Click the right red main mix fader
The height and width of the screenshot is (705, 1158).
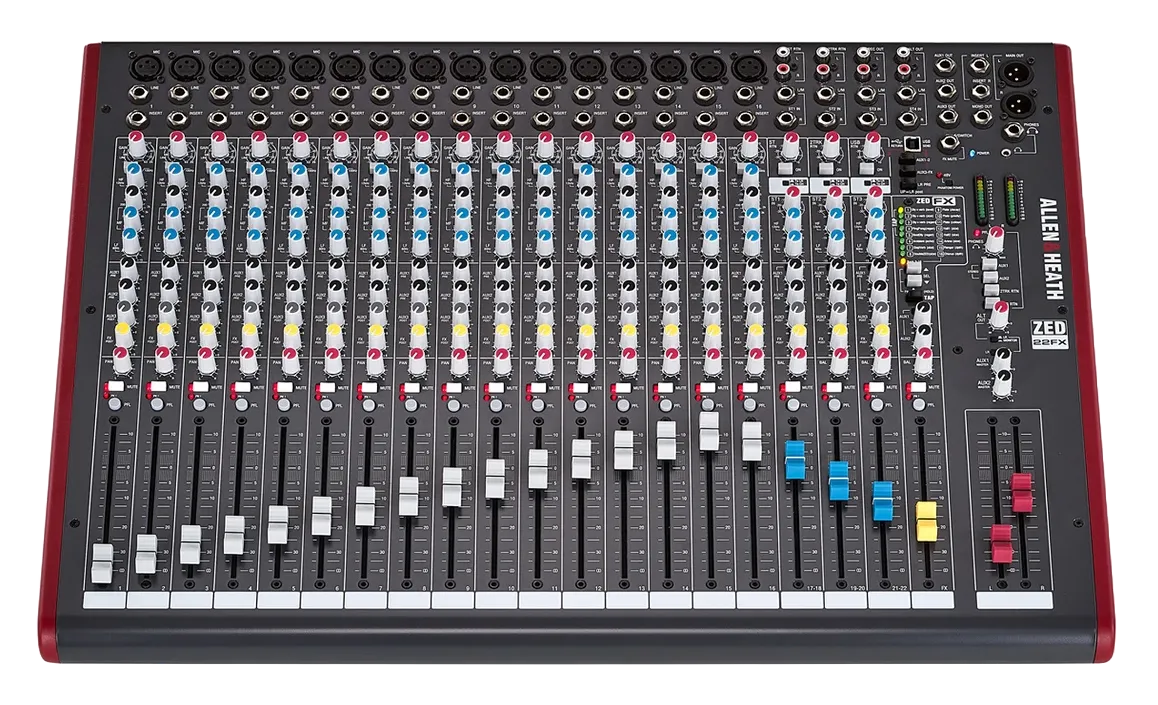click(1022, 493)
